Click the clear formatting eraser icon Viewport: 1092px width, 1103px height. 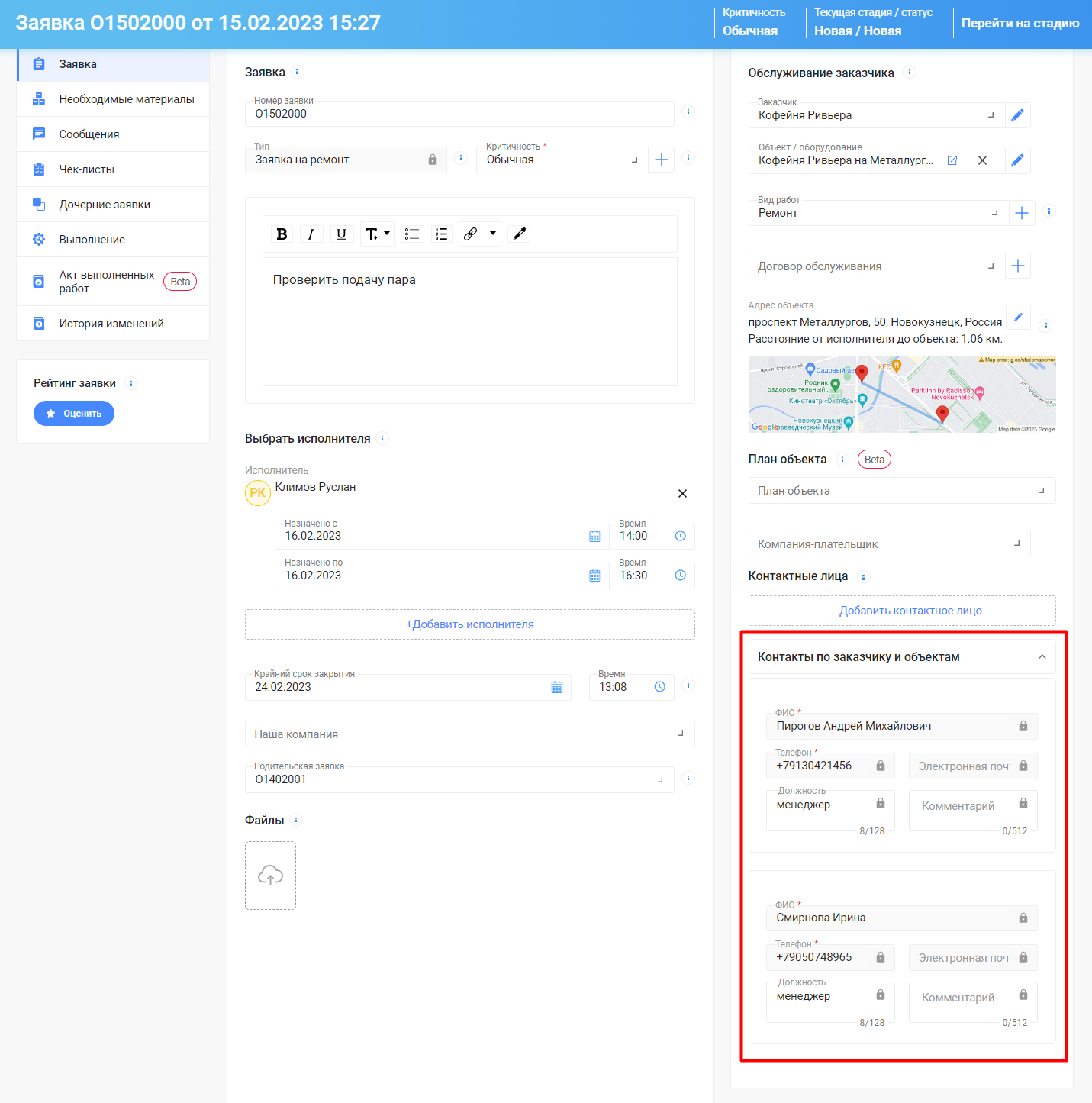tap(520, 234)
